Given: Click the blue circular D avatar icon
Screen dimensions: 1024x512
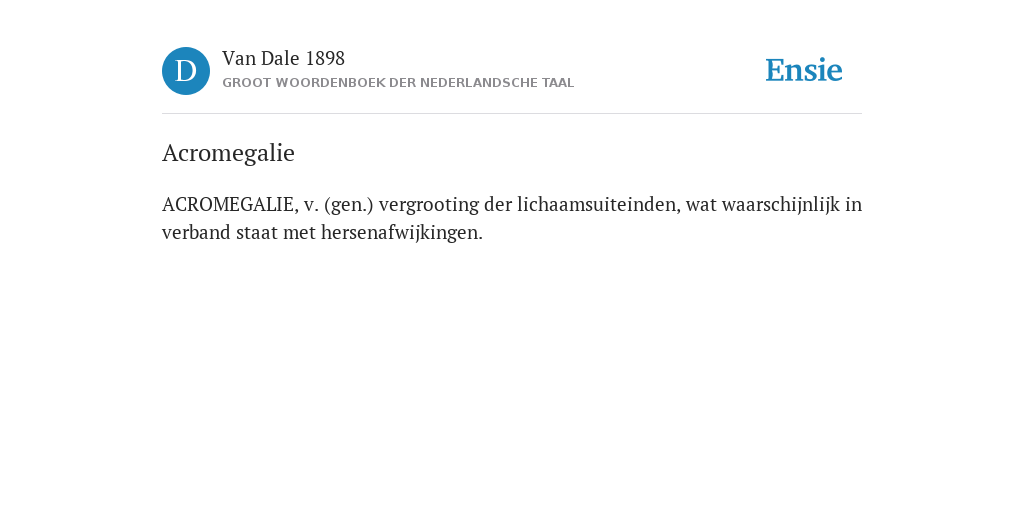Looking at the screenshot, I should tap(186, 71).
